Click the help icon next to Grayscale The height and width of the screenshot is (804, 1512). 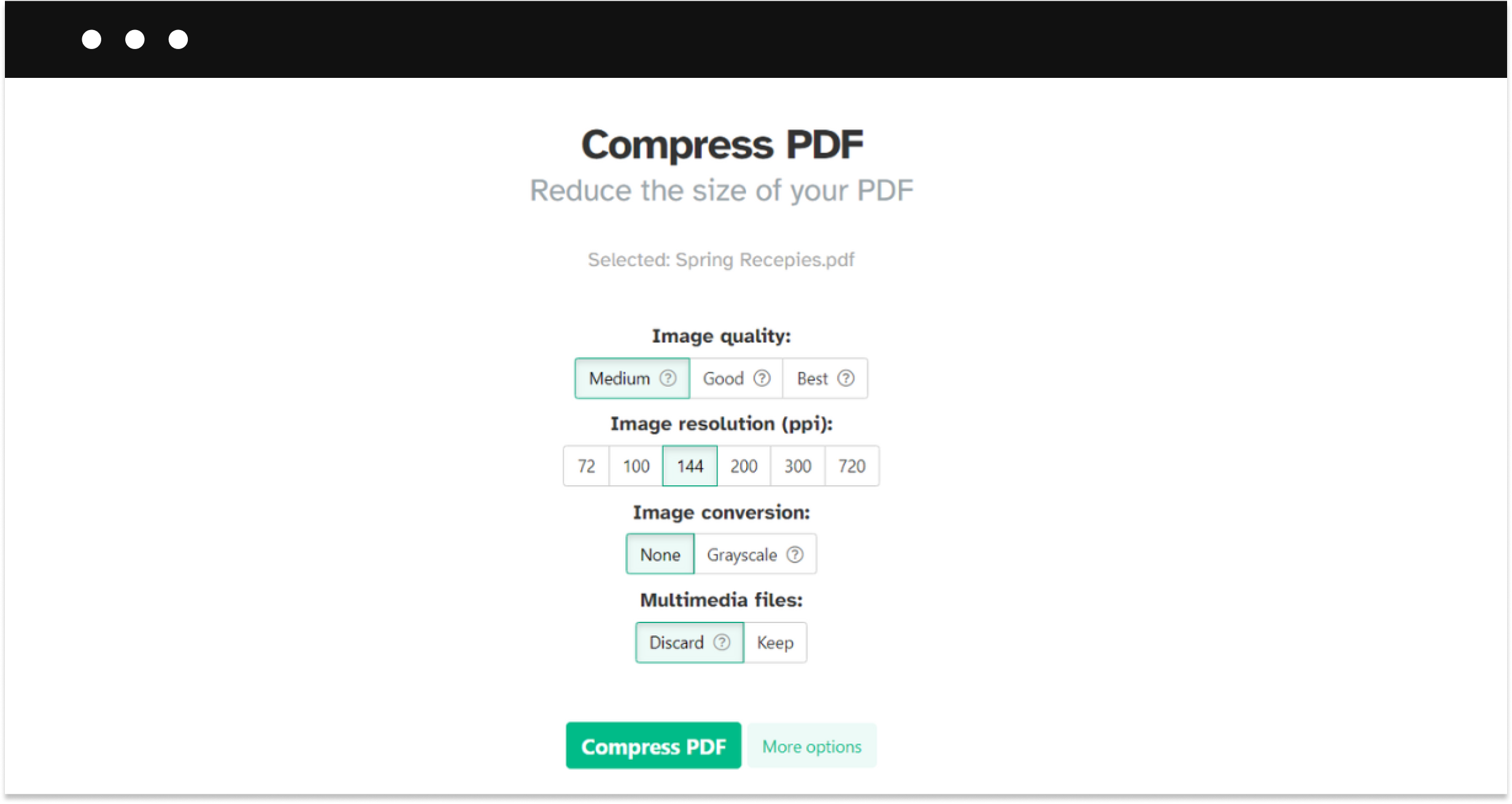[x=794, y=554]
